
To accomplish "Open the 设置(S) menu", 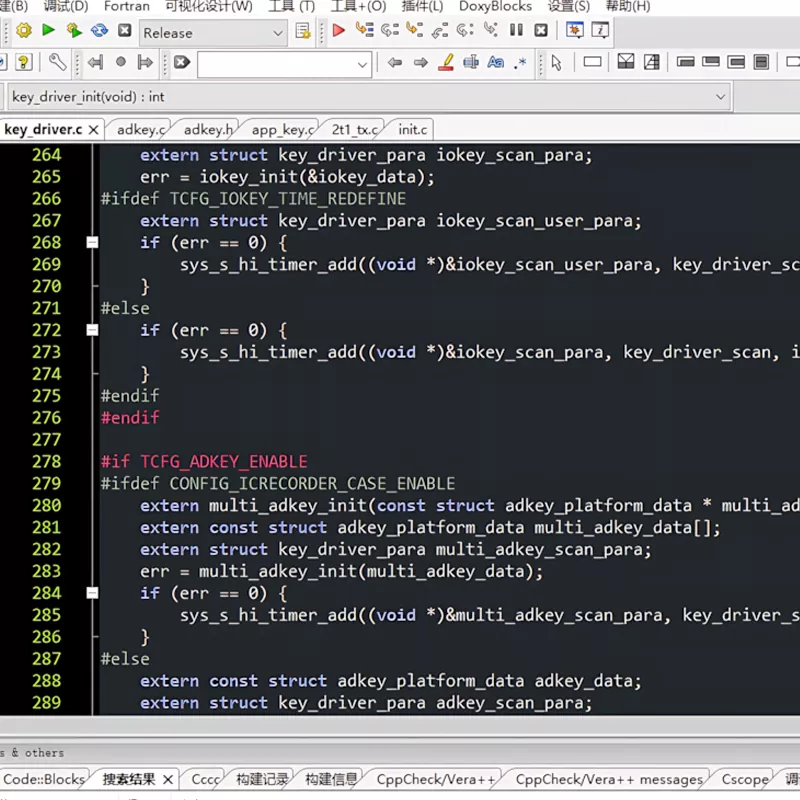I will click(568, 6).
